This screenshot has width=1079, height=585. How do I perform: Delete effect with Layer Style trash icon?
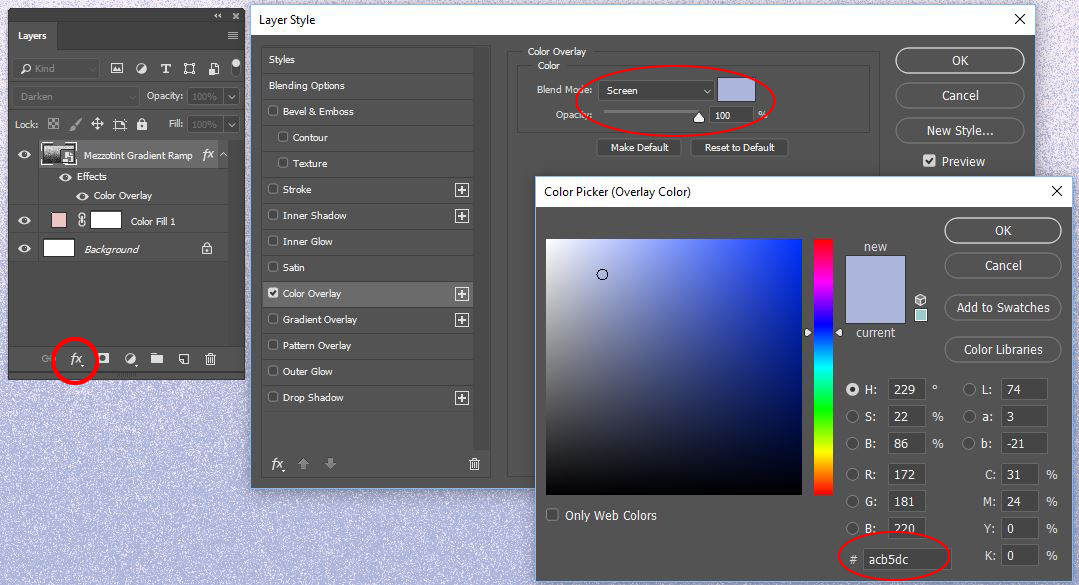point(474,464)
